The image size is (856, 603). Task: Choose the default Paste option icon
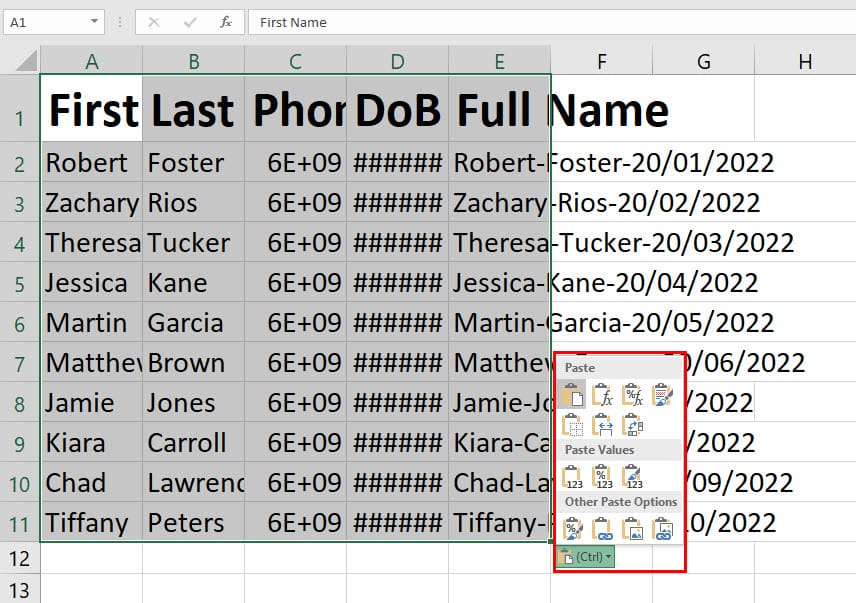coord(572,394)
